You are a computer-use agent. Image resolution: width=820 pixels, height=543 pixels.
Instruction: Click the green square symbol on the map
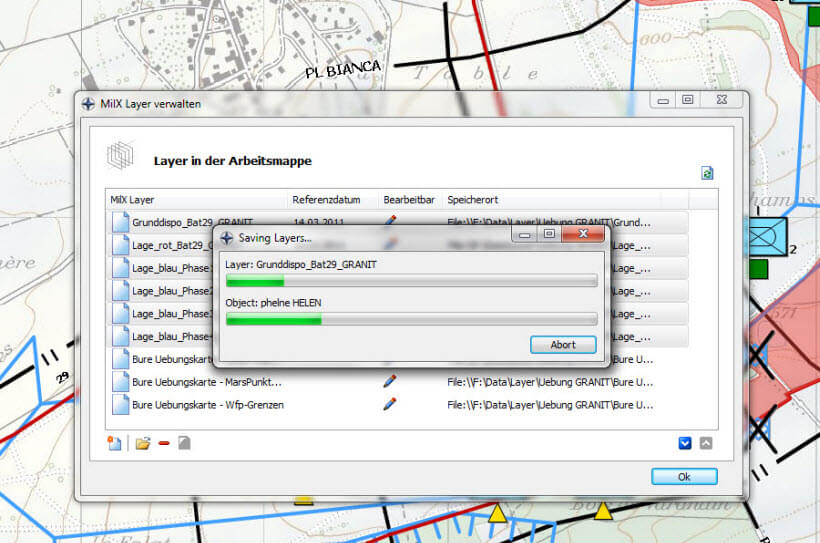(x=758, y=269)
